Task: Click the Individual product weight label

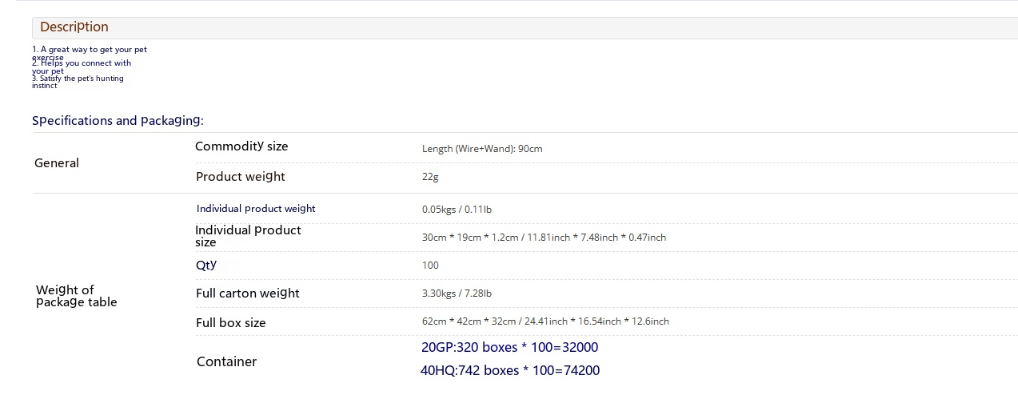Action: click(256, 208)
